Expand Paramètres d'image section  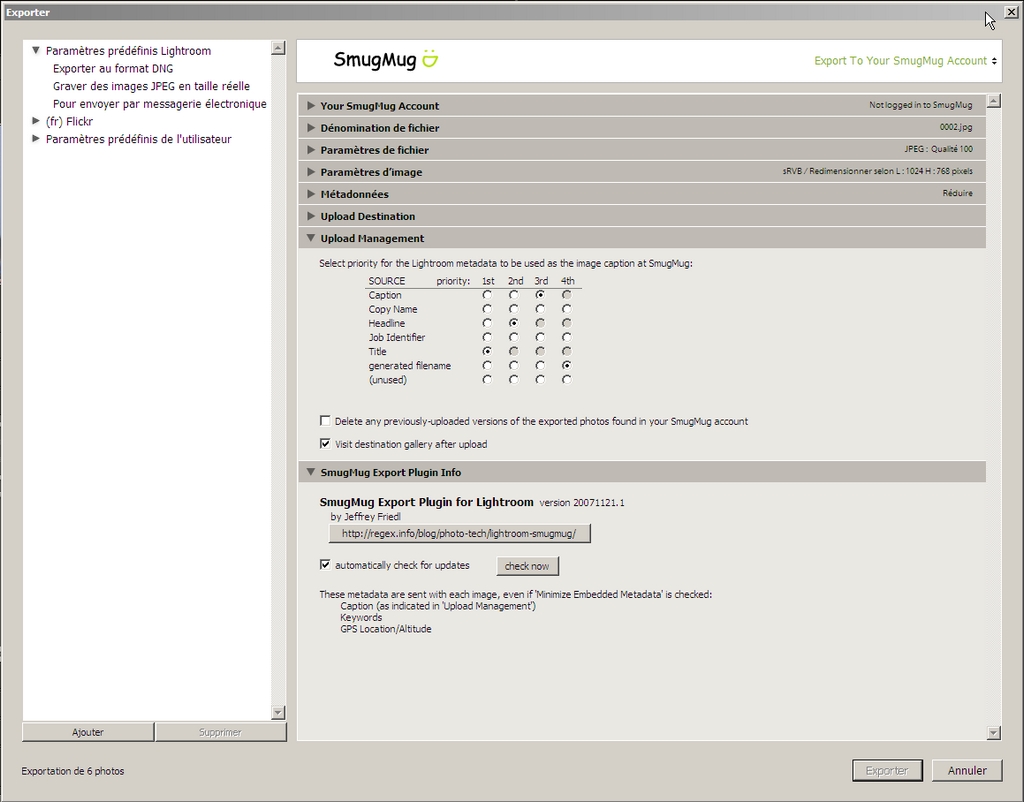(x=311, y=172)
